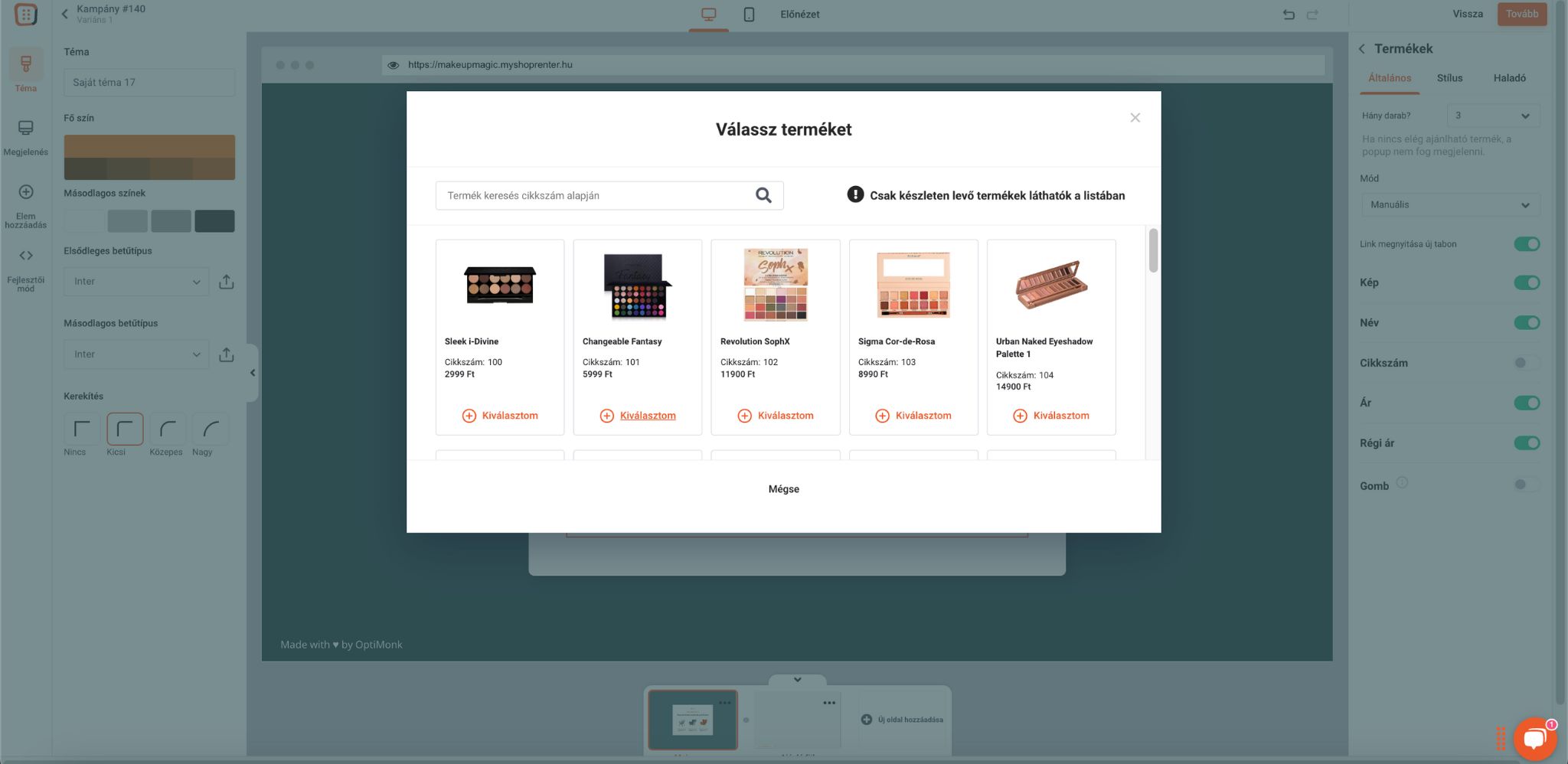Enable the Cikkszám switch
The height and width of the screenshot is (764, 1568).
coord(1527,363)
